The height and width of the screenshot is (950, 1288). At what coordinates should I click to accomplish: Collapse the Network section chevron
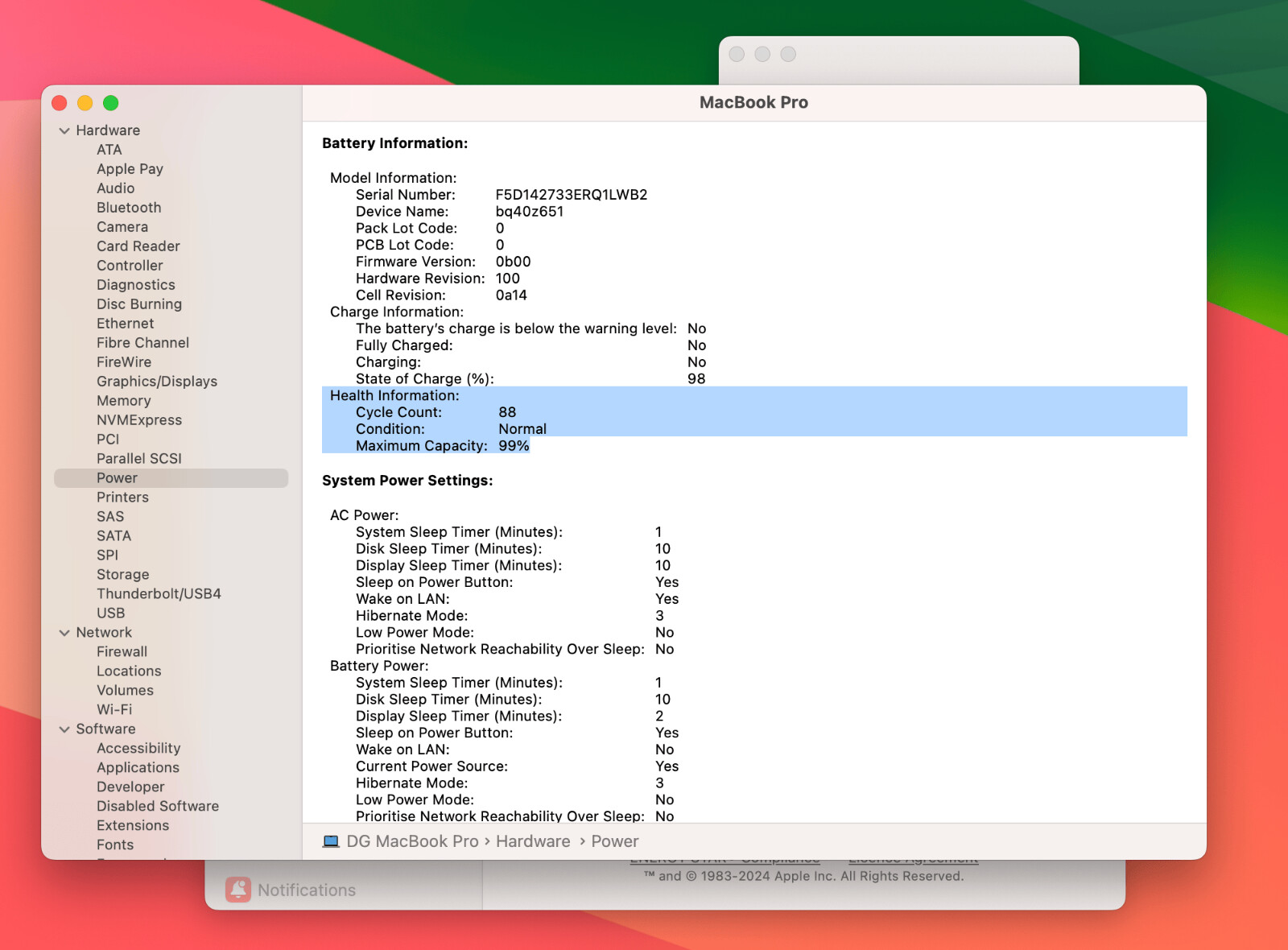click(64, 633)
